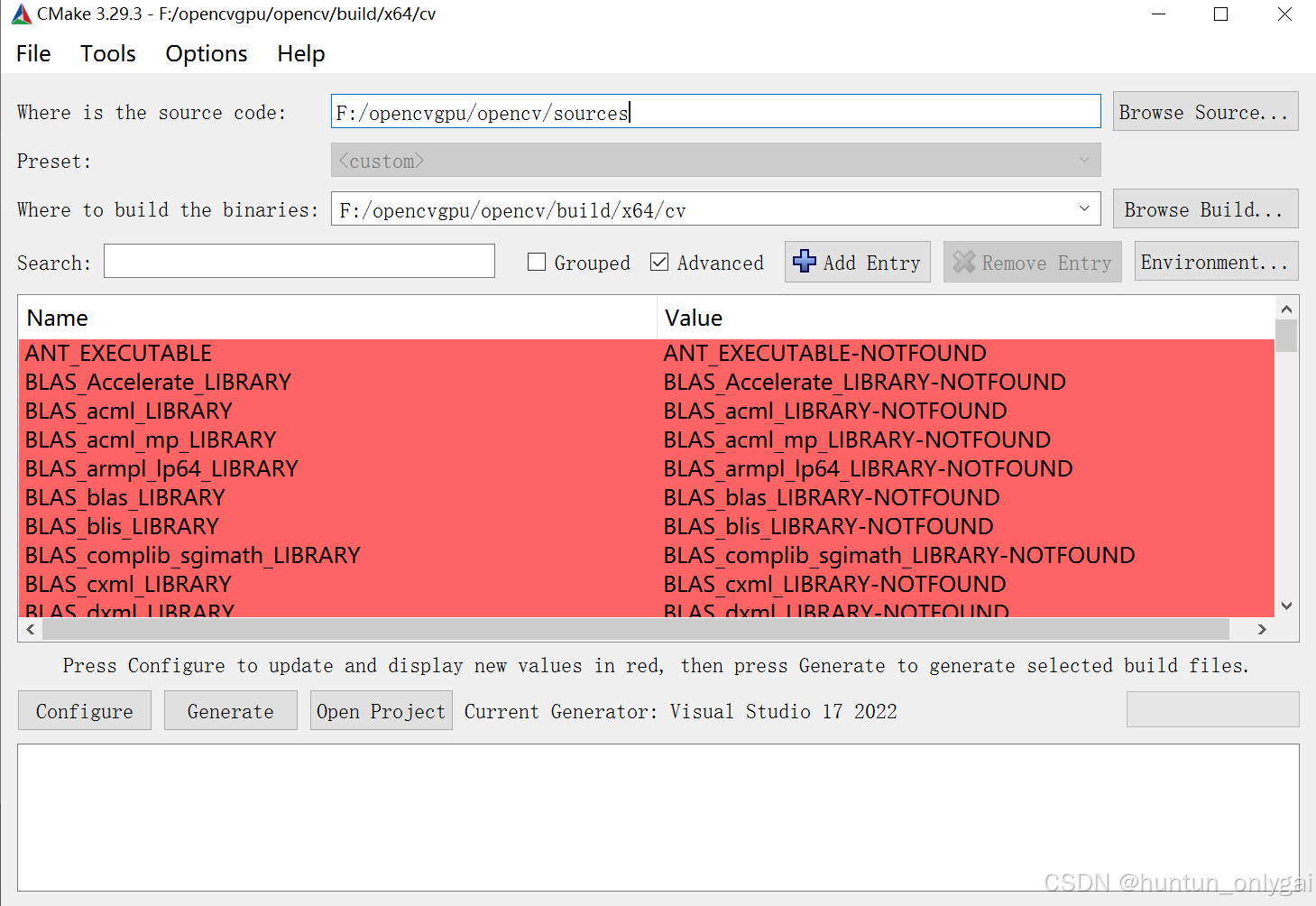Click the Generate button
Viewport: 1316px width, 906px height.
click(231, 711)
